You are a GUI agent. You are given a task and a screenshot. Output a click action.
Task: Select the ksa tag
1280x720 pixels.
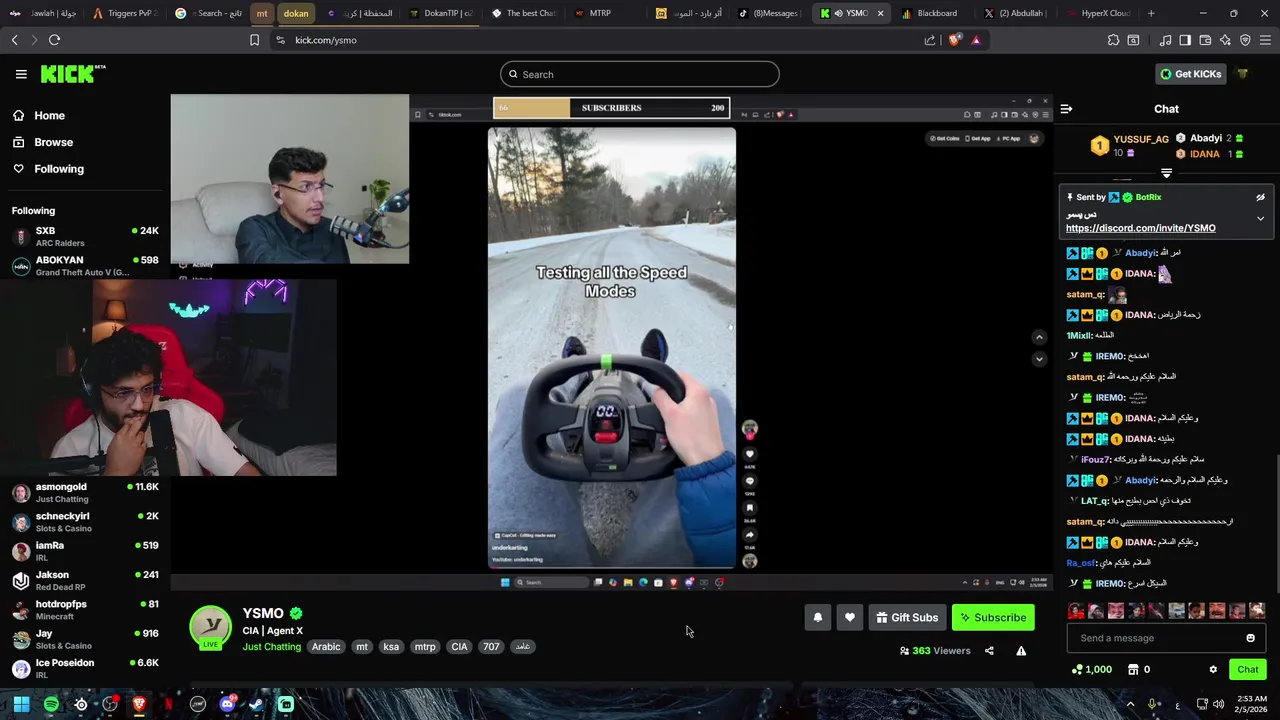point(391,647)
